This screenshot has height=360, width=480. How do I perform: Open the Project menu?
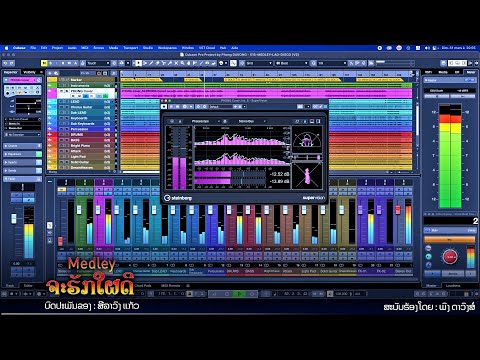pyautogui.click(x=57, y=48)
